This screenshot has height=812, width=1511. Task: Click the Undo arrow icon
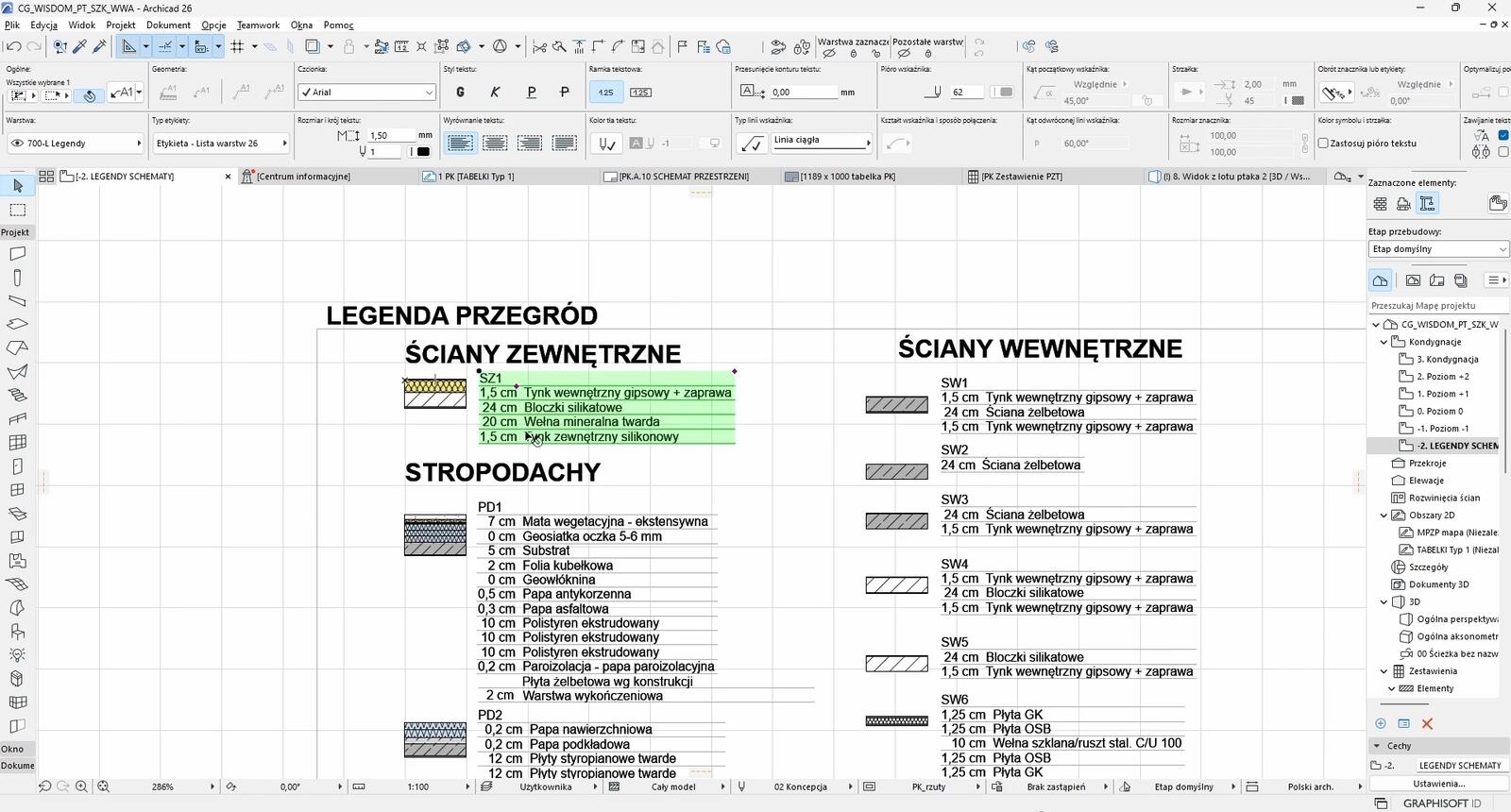[13, 46]
